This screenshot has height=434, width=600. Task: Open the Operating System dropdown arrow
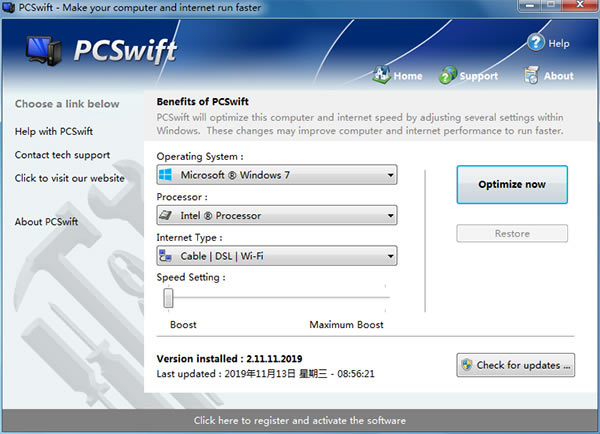(390, 175)
